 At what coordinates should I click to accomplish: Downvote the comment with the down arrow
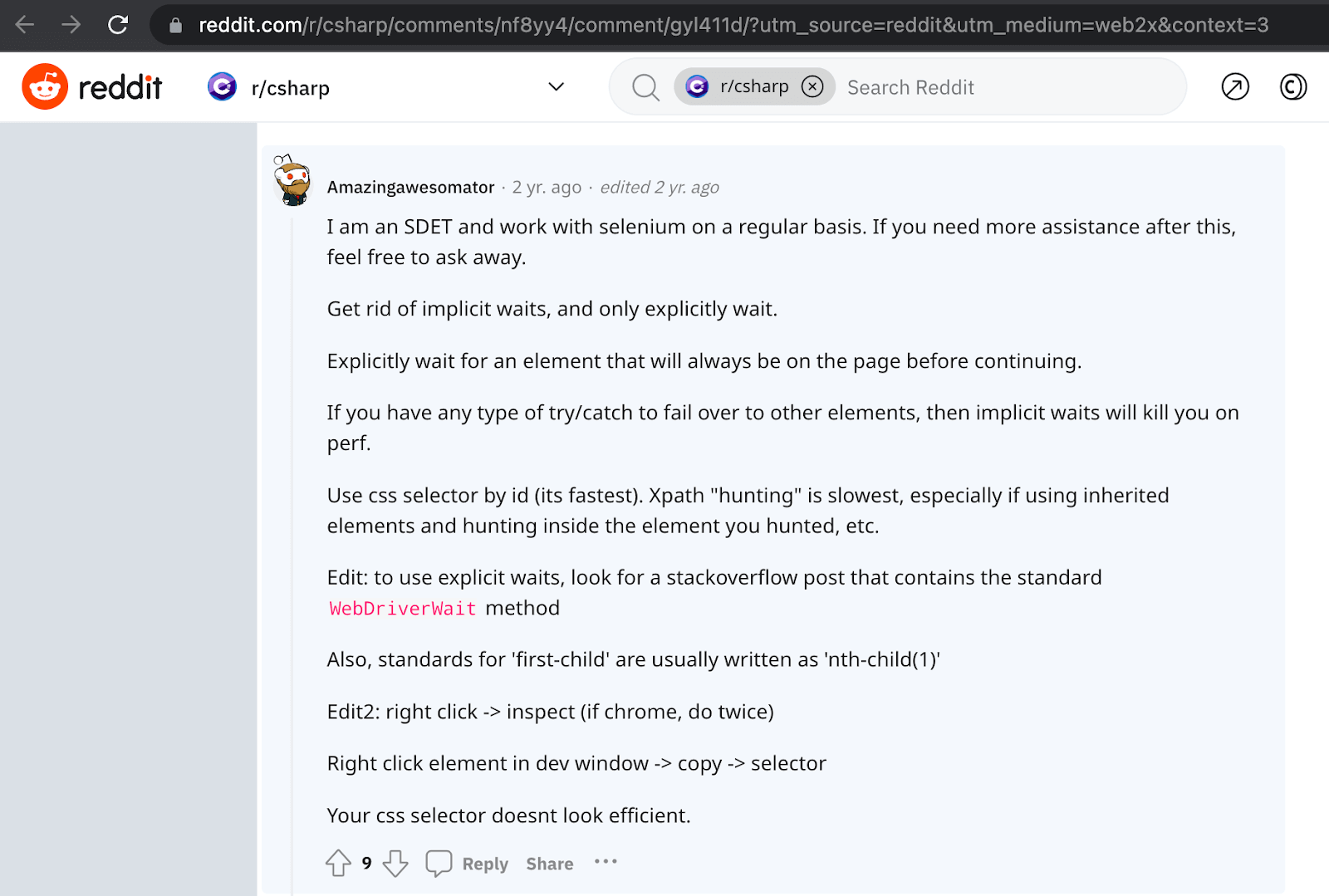coord(395,864)
